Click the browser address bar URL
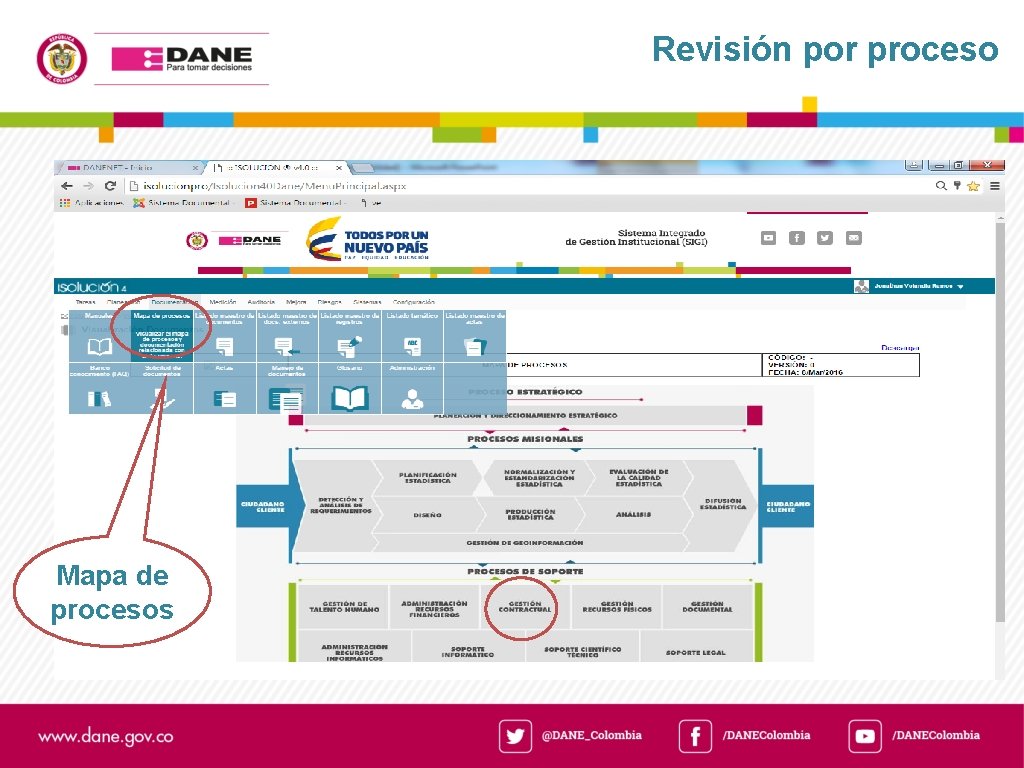The image size is (1024, 768). 275,186
